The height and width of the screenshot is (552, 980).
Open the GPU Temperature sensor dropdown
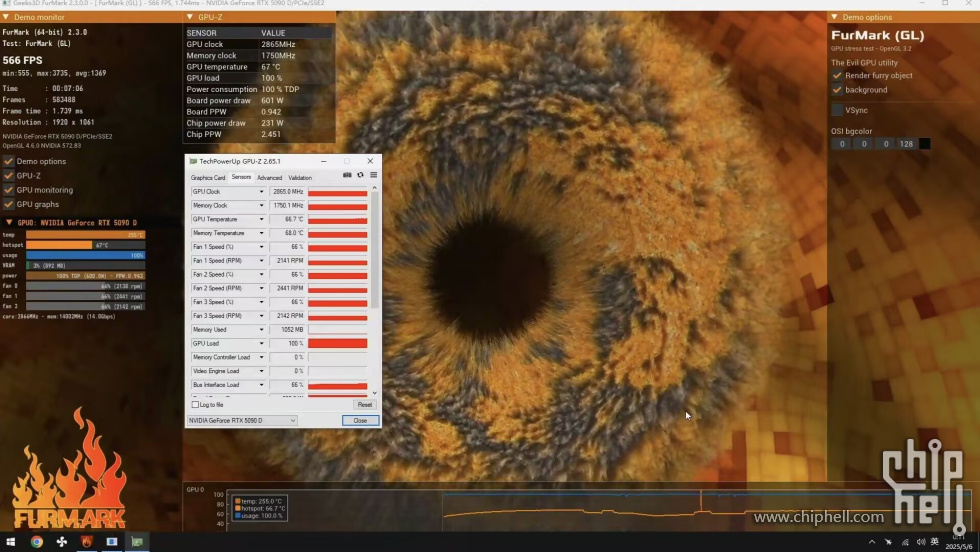click(x=261, y=219)
